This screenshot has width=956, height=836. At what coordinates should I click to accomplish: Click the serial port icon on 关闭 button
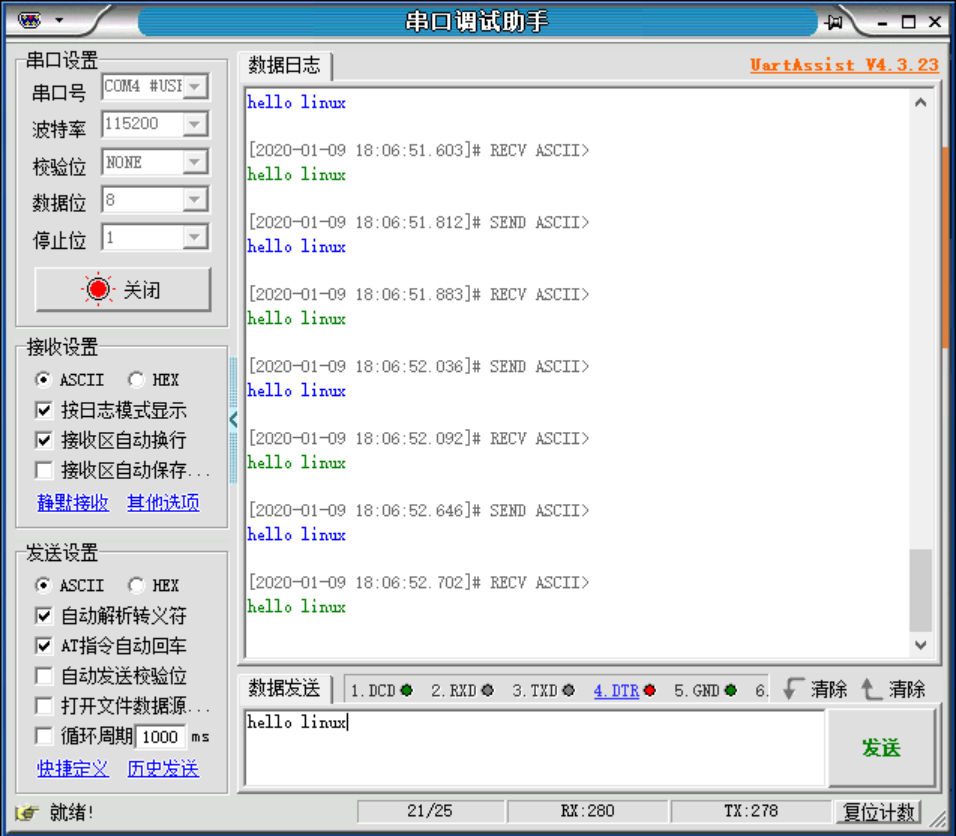pyautogui.click(x=98, y=288)
